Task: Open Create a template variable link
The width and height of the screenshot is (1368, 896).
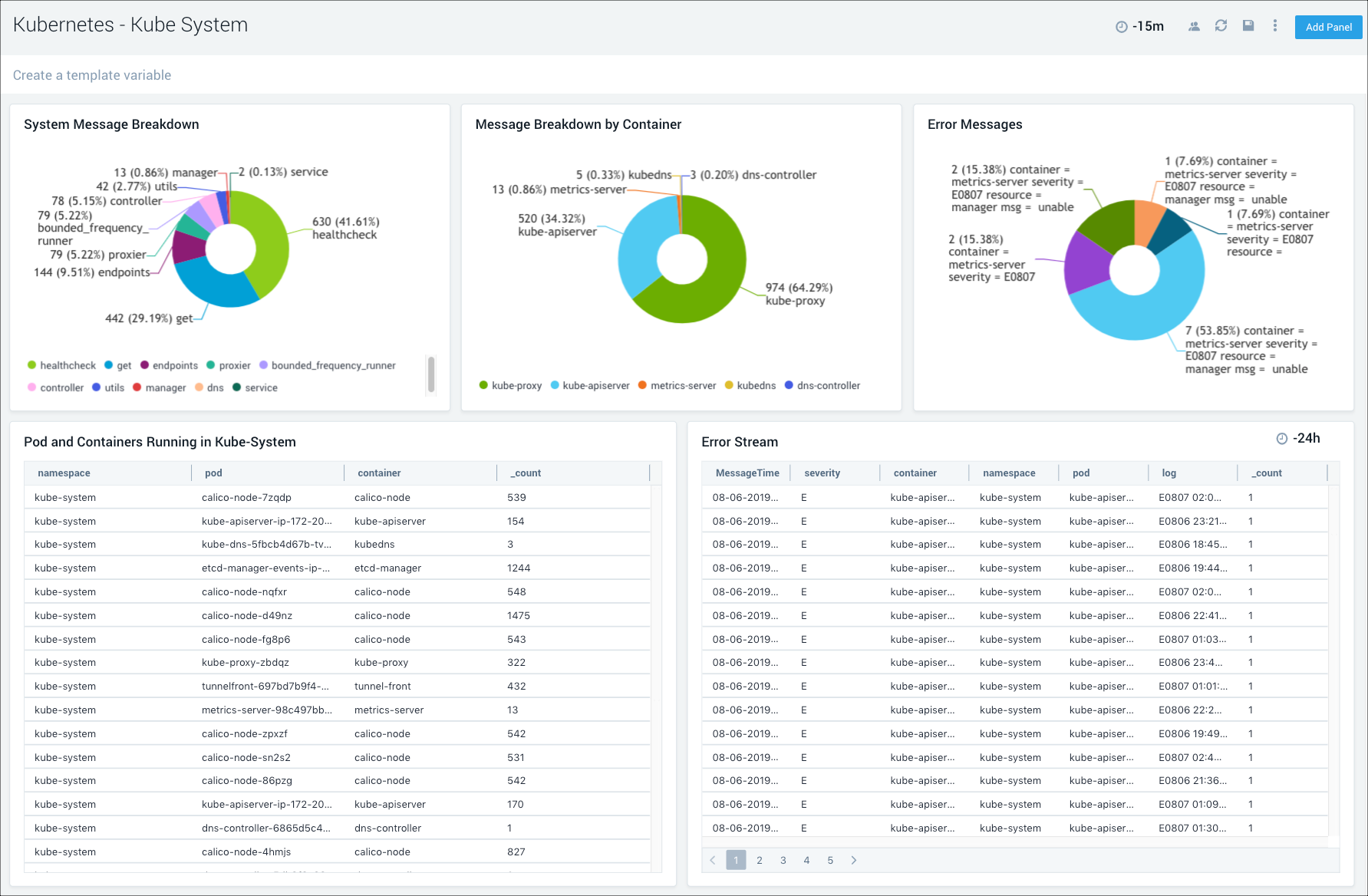Action: click(x=91, y=74)
